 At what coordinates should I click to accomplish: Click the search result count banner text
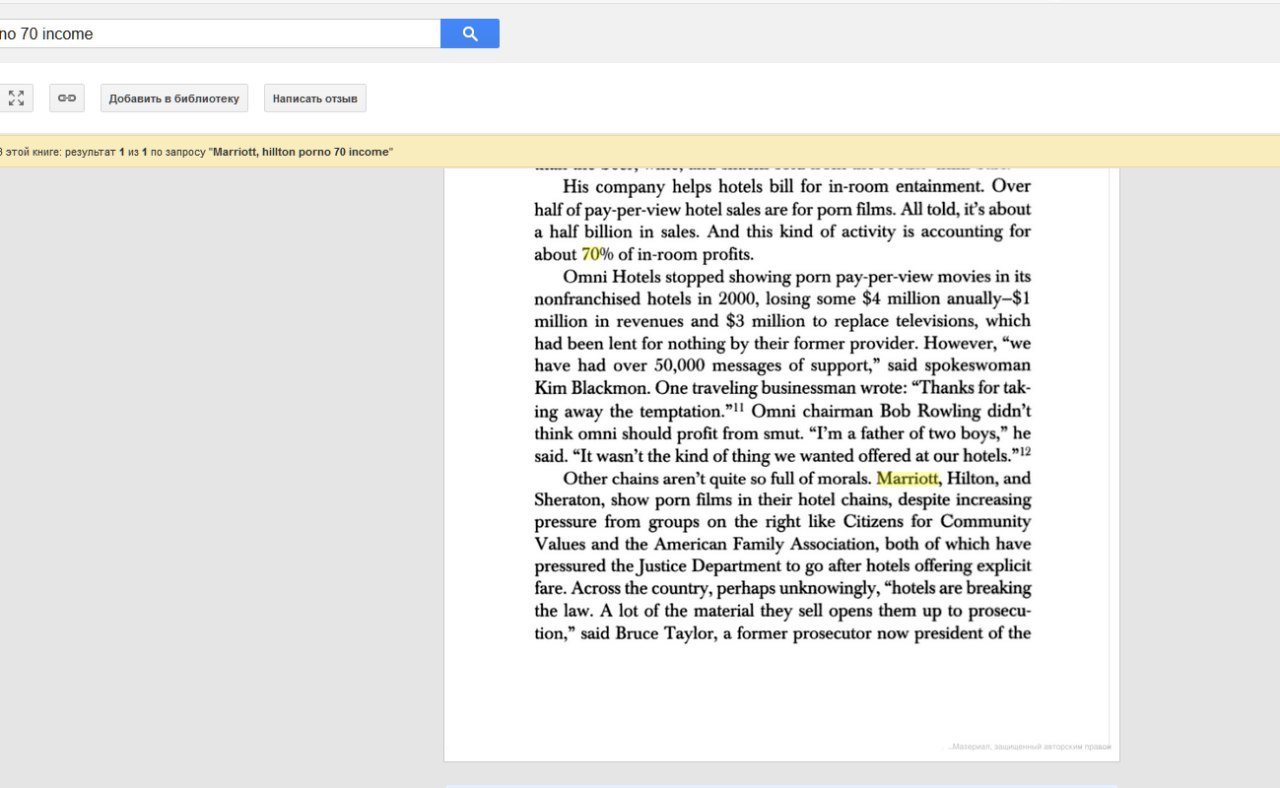coord(196,152)
